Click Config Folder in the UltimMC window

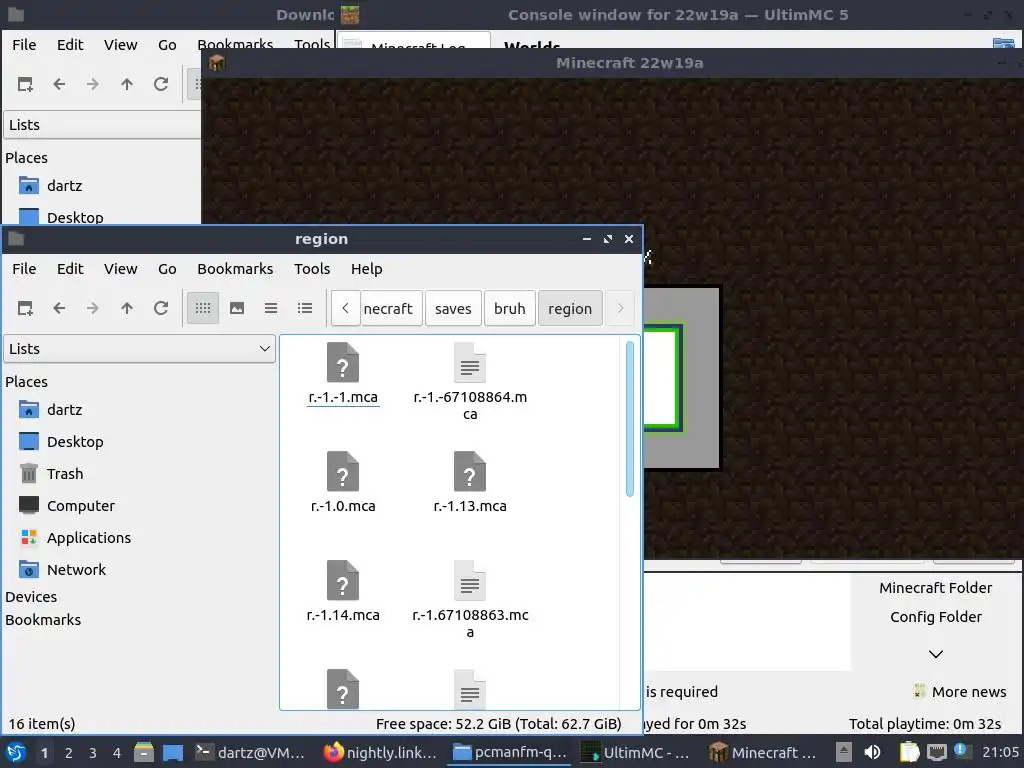click(x=936, y=617)
